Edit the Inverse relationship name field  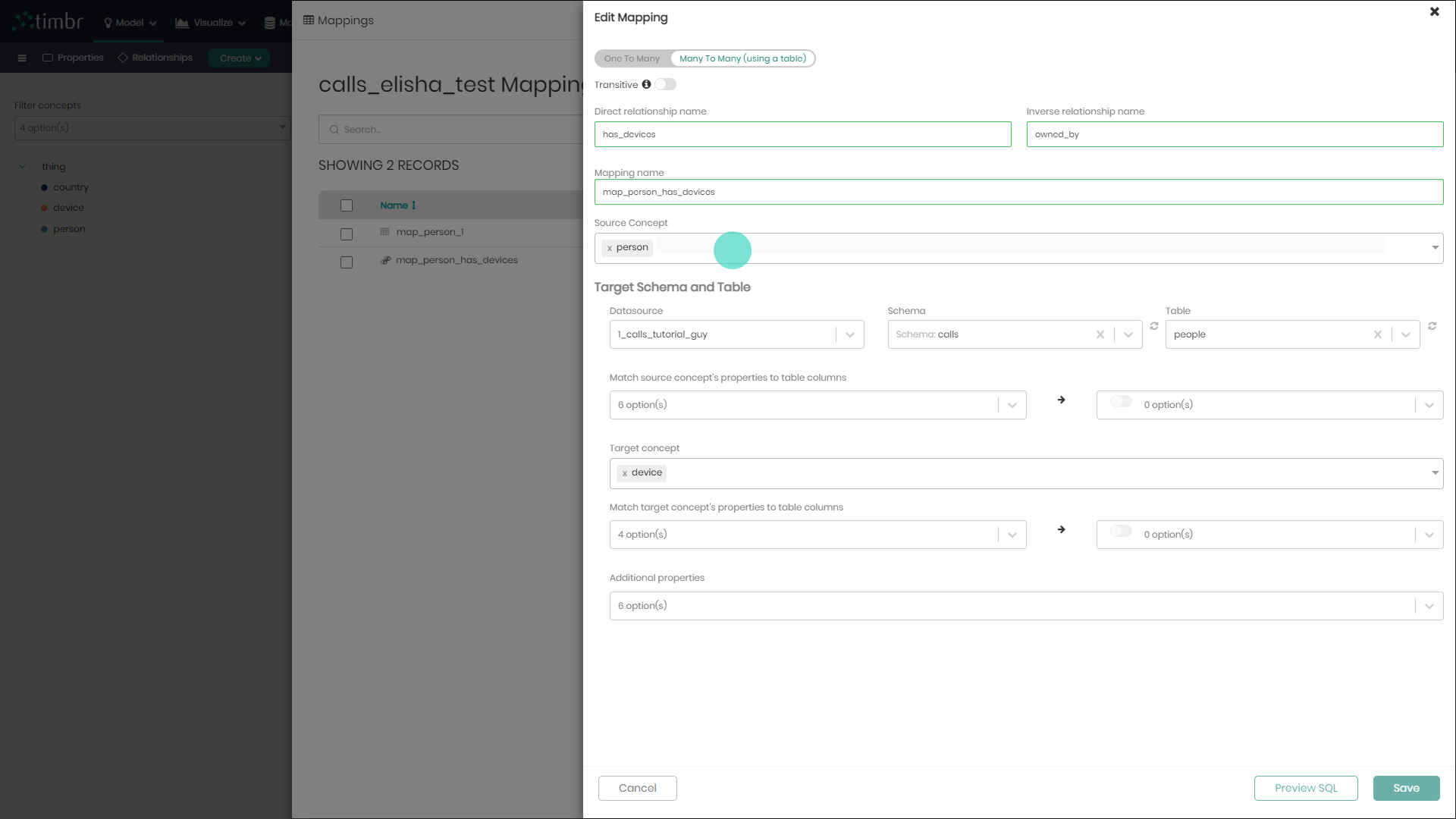coord(1235,134)
